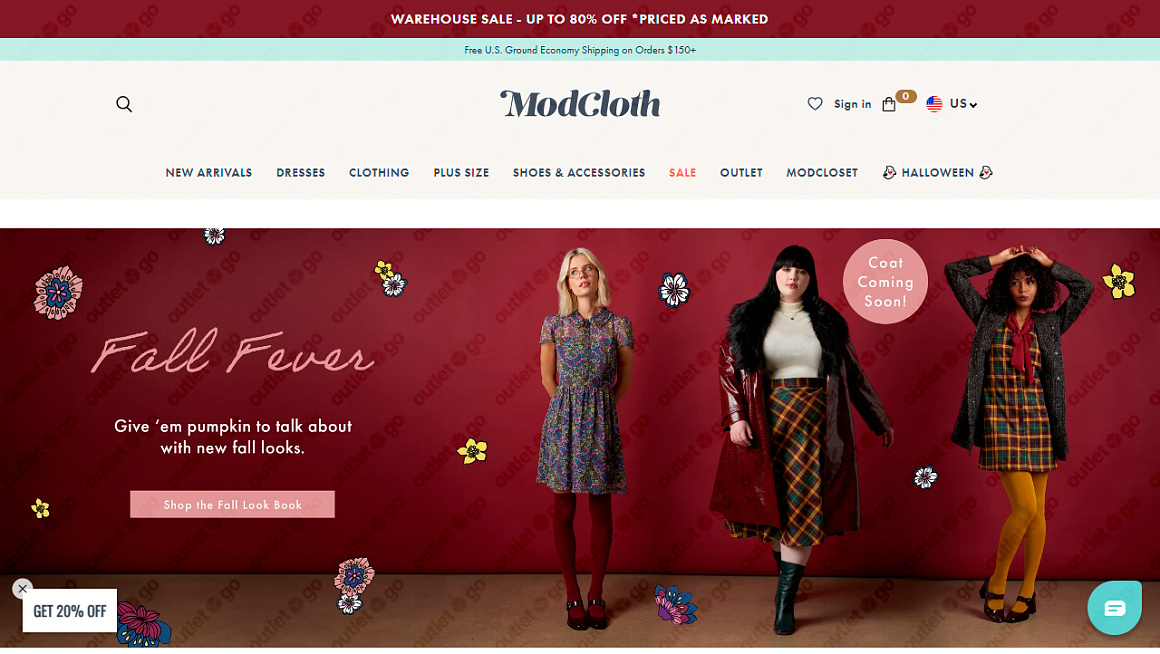
Task: Click Shop the Fall Look Book button
Action: pos(232,505)
